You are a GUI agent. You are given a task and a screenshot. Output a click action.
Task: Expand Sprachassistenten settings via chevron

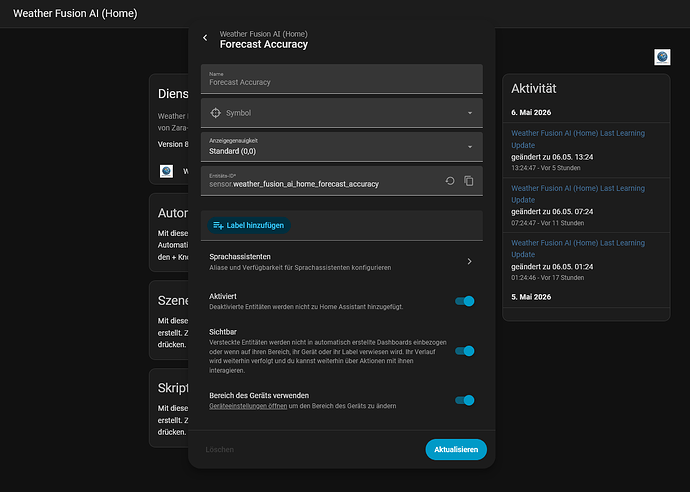click(470, 261)
